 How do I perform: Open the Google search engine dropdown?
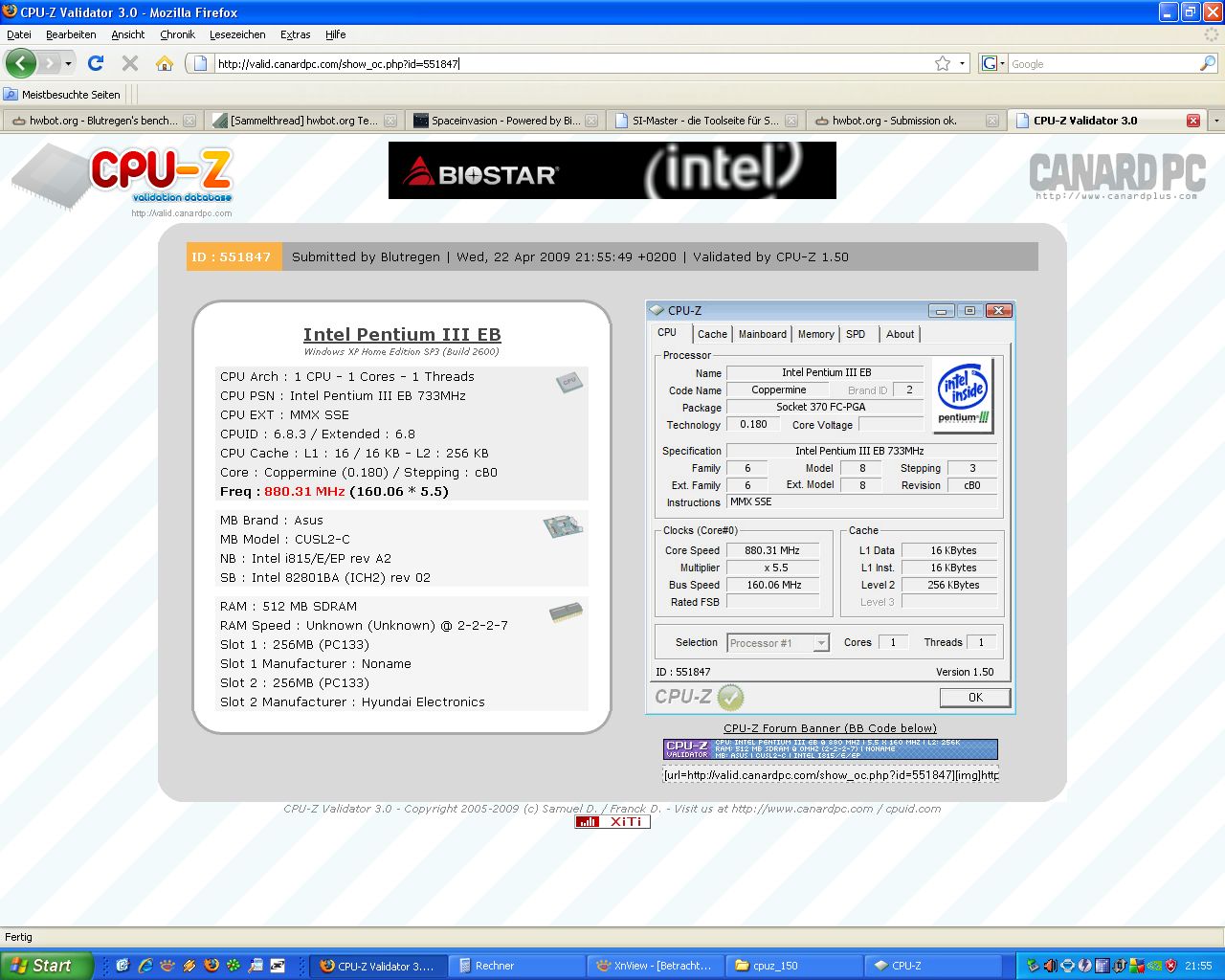coord(993,63)
